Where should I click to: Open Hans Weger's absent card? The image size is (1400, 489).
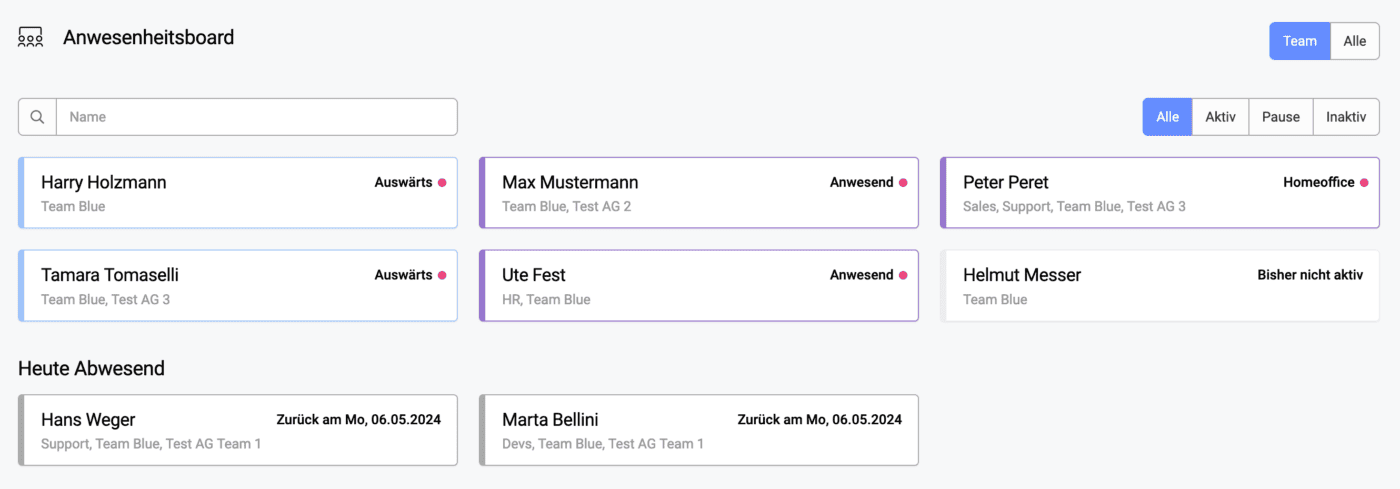click(x=238, y=430)
